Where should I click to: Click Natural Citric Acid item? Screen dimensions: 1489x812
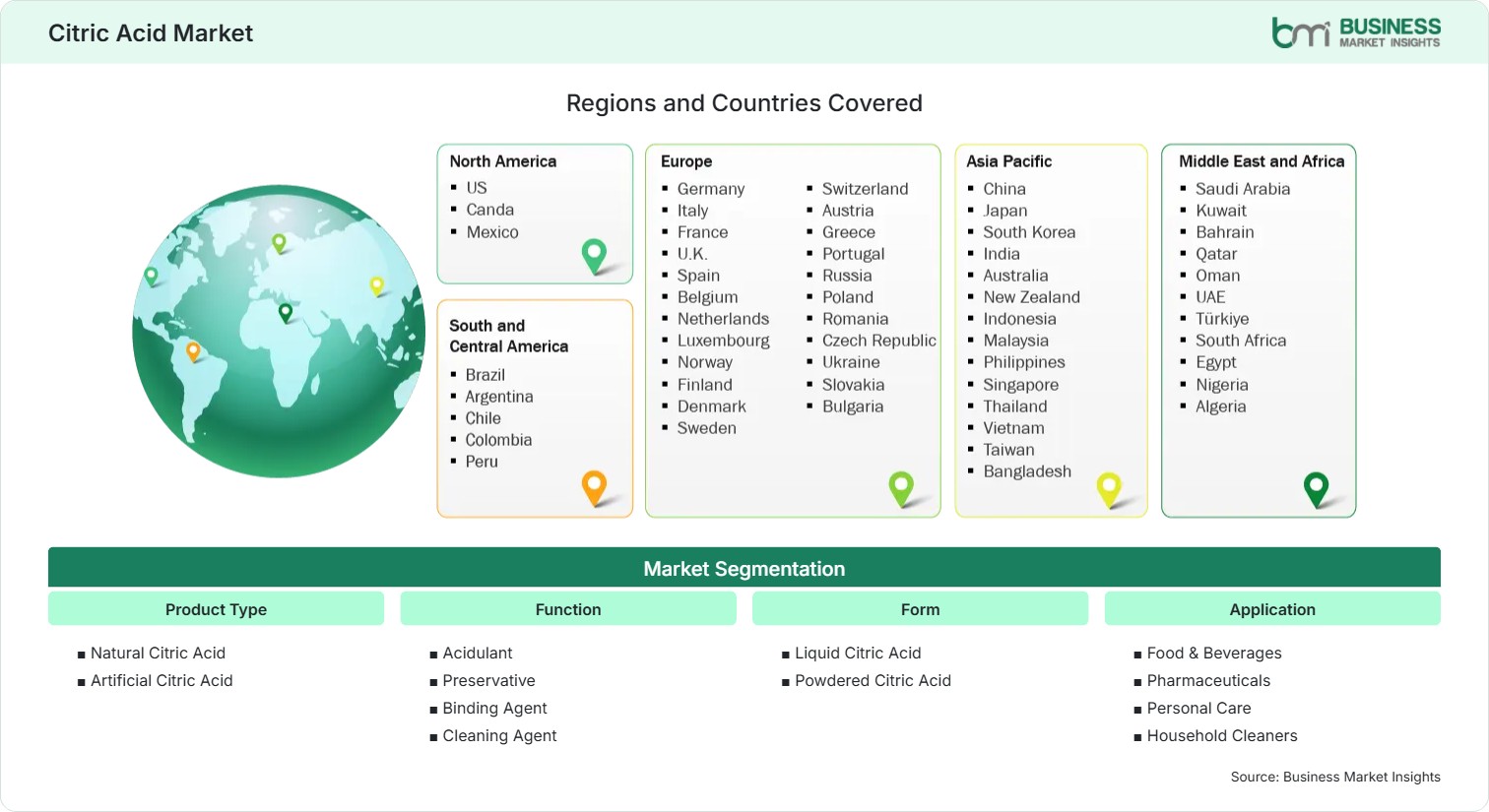tap(158, 653)
